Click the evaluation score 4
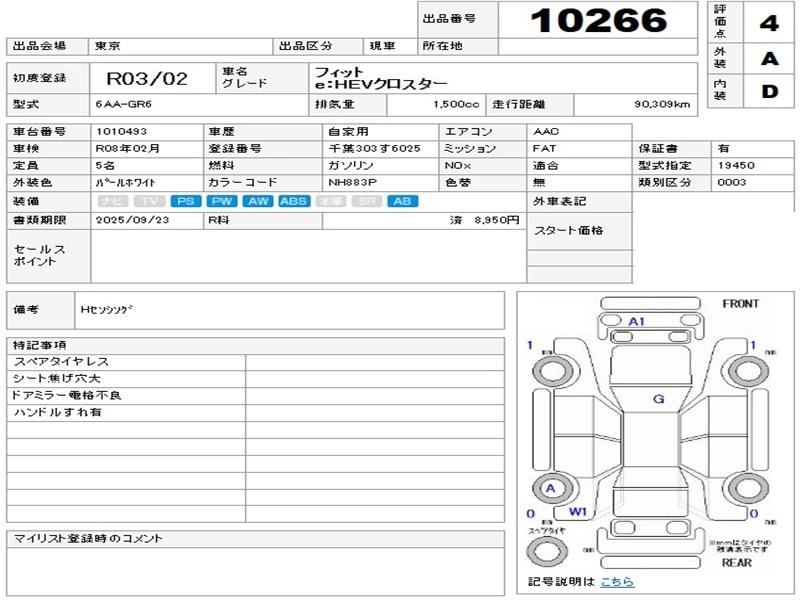The height and width of the screenshot is (600, 800). tap(769, 23)
